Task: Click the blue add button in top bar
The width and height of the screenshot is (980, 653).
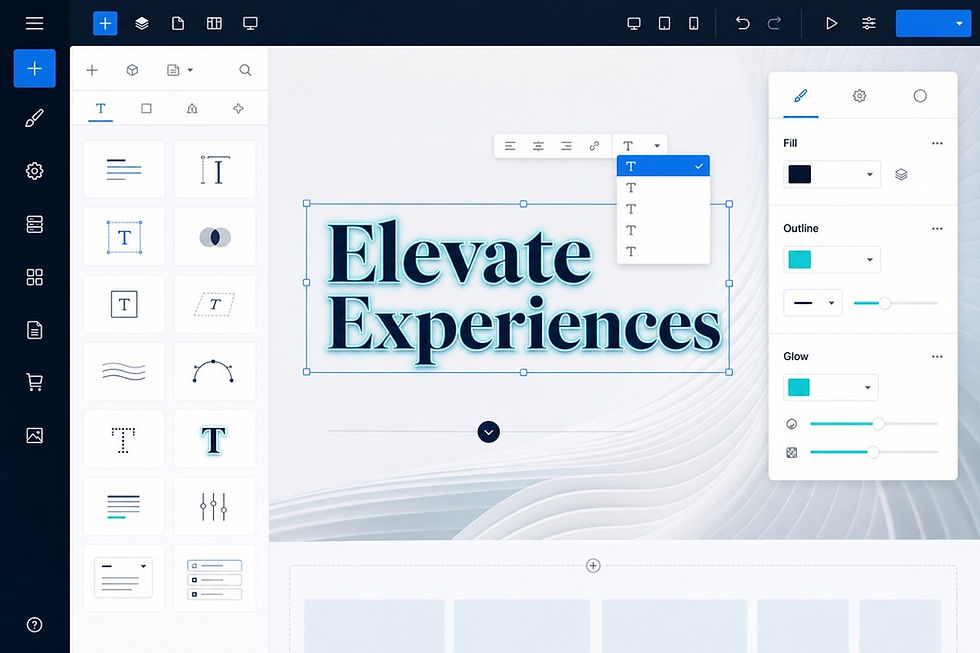Action: tap(105, 24)
